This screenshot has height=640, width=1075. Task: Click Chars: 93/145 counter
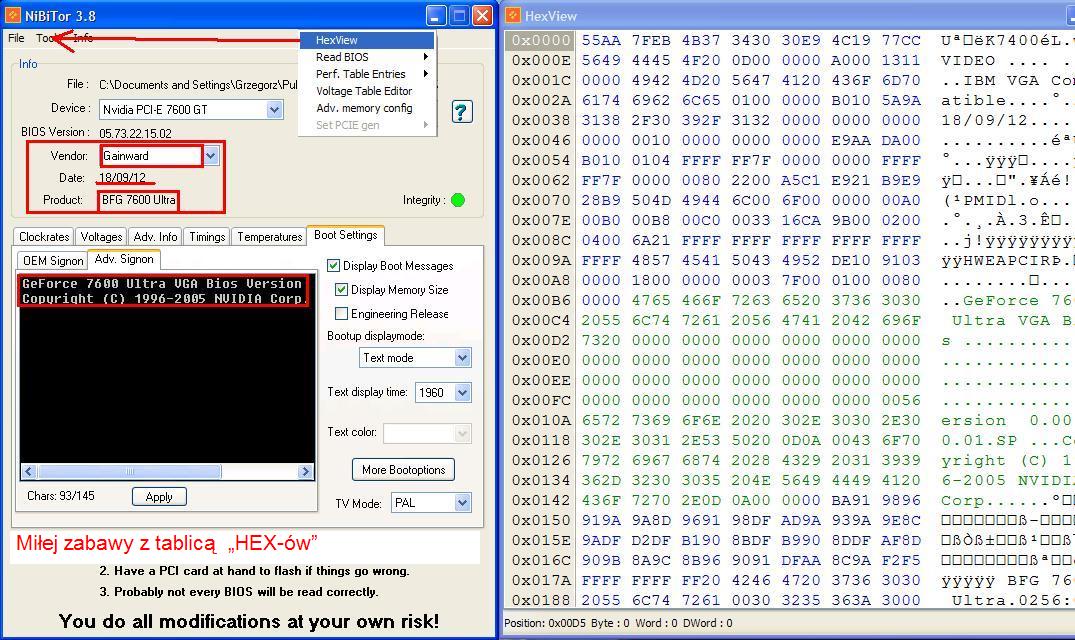tap(60, 495)
